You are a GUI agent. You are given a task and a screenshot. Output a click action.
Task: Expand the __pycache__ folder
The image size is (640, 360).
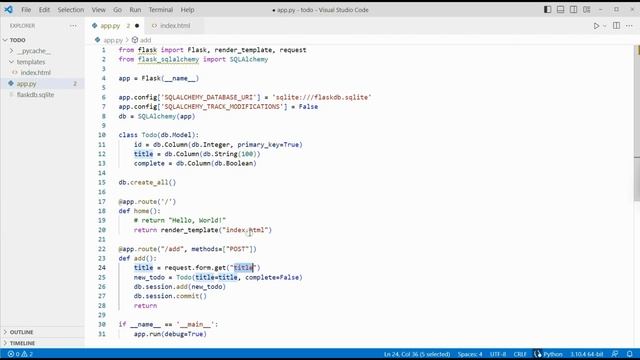pyautogui.click(x=11, y=51)
